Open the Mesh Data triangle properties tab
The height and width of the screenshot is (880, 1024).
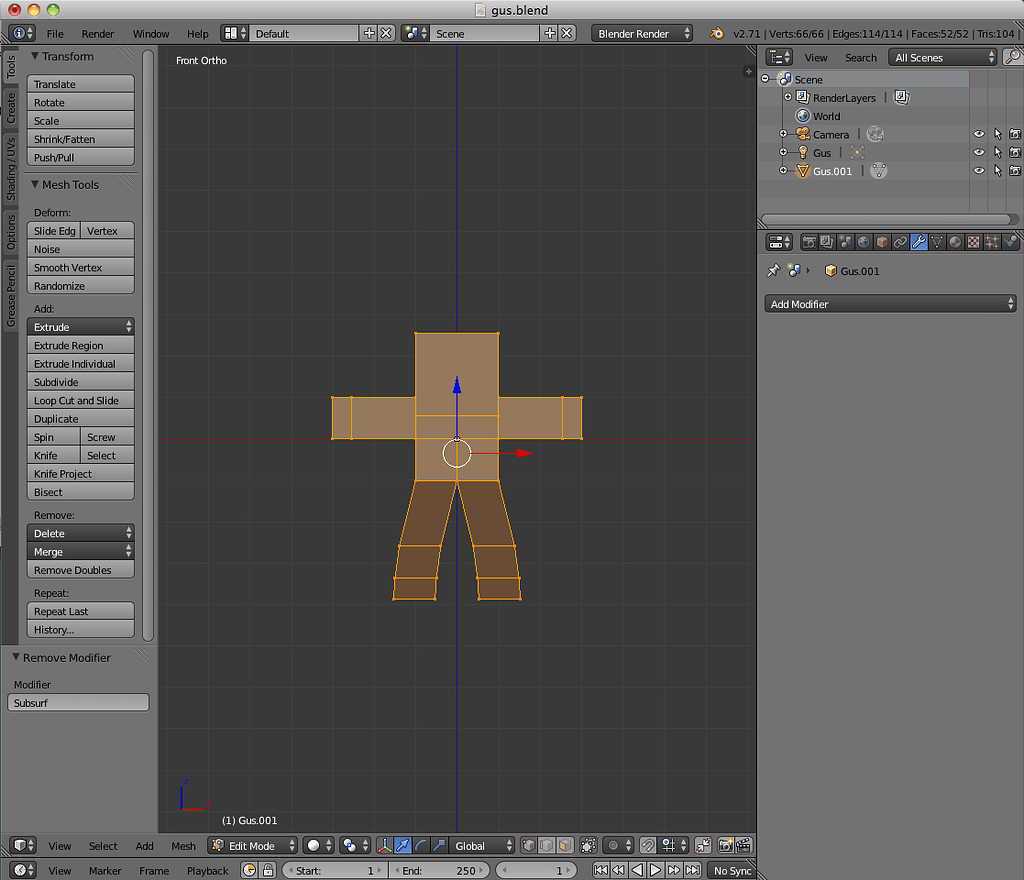pos(936,242)
